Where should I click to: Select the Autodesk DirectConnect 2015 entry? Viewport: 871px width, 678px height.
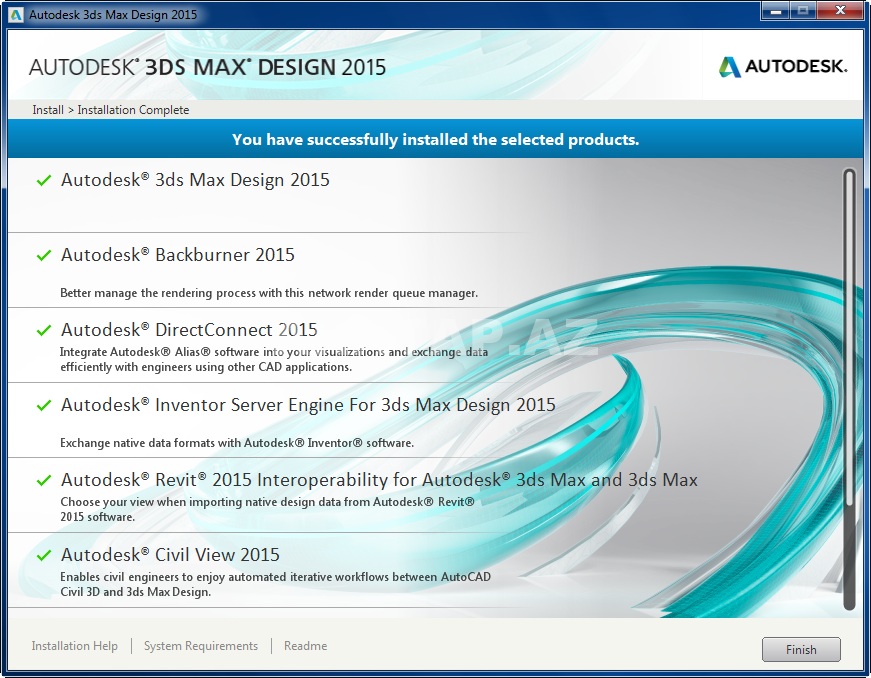tap(189, 330)
